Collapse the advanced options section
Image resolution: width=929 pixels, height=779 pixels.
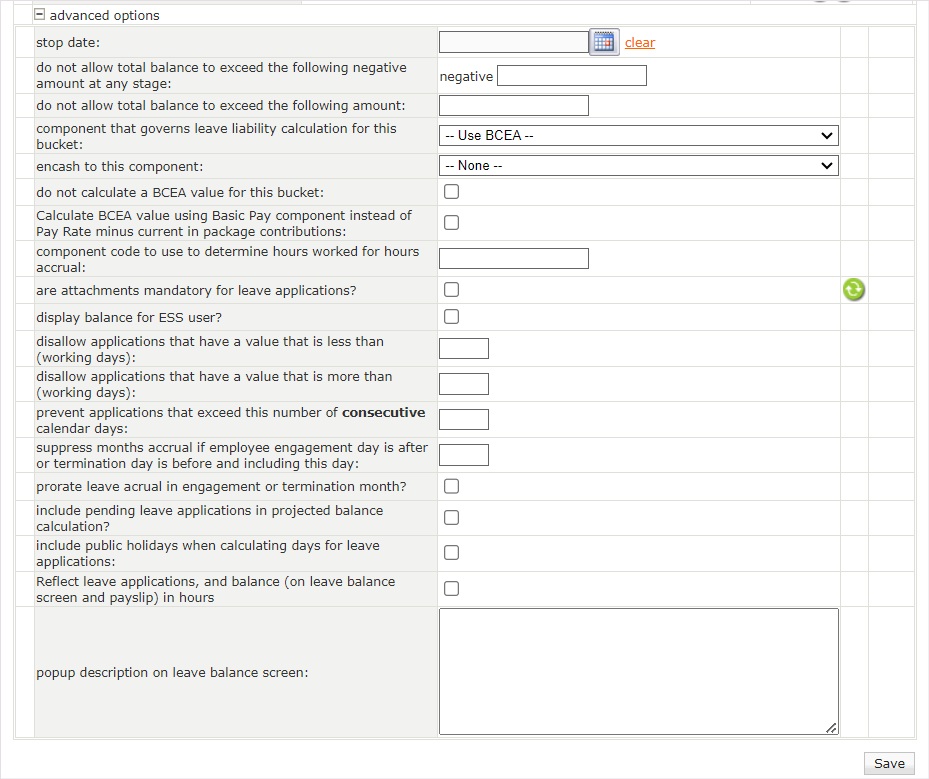pyautogui.click(x=40, y=15)
